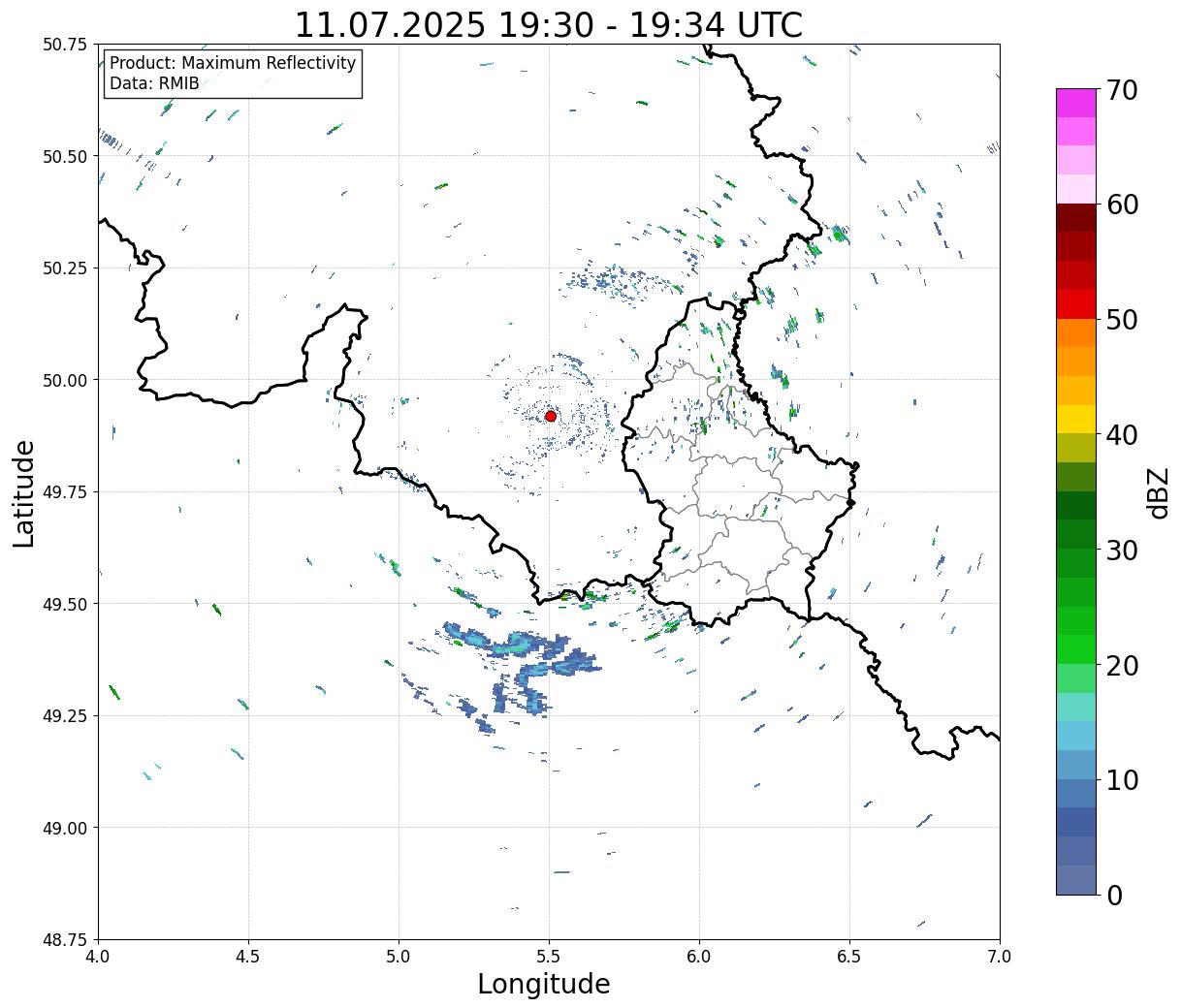This screenshot has width=1182, height=1008.
Task: Click the longitude tick label "5.5"
Action: pyautogui.click(x=549, y=957)
